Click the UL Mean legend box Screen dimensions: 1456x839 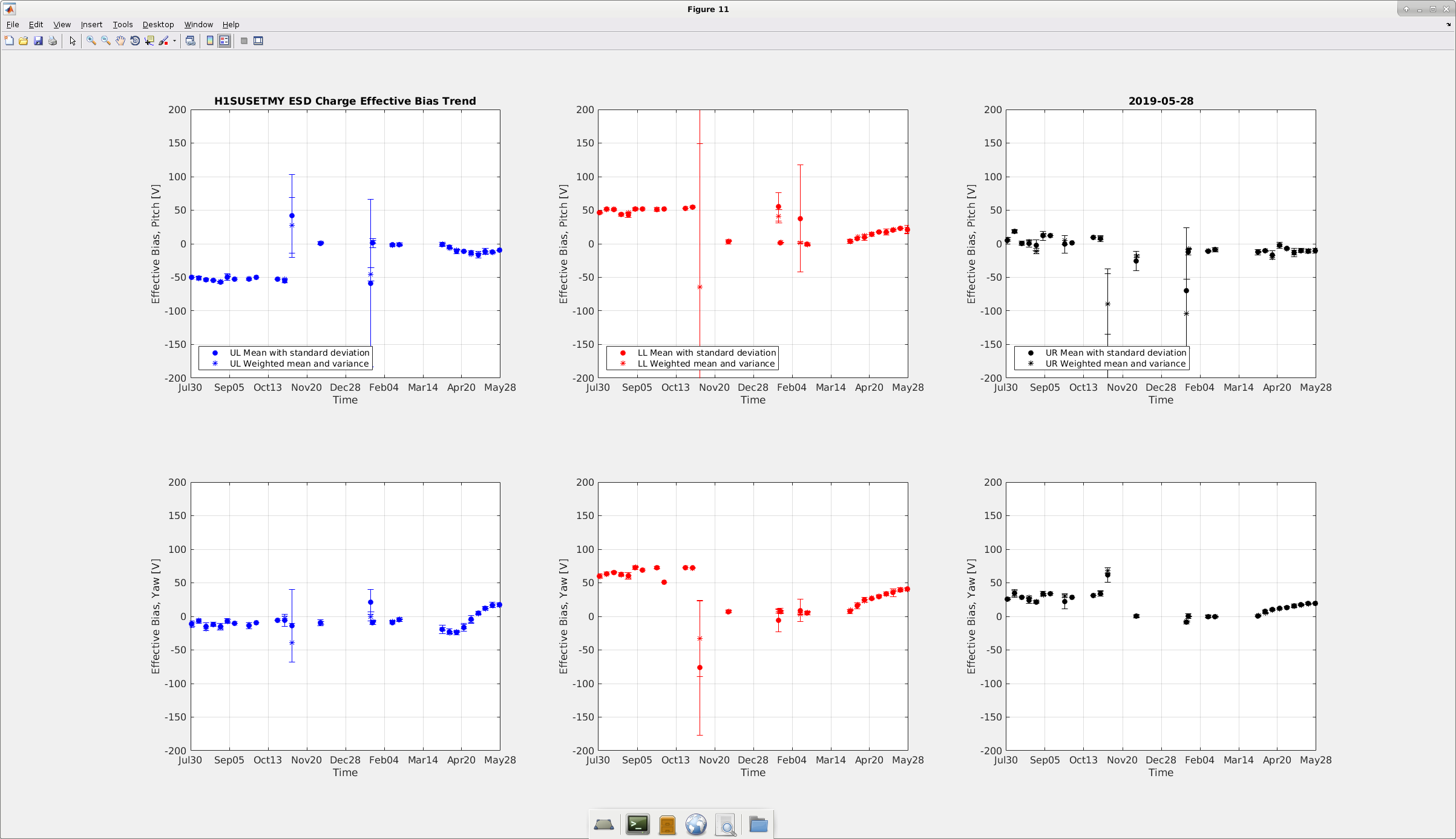(286, 358)
